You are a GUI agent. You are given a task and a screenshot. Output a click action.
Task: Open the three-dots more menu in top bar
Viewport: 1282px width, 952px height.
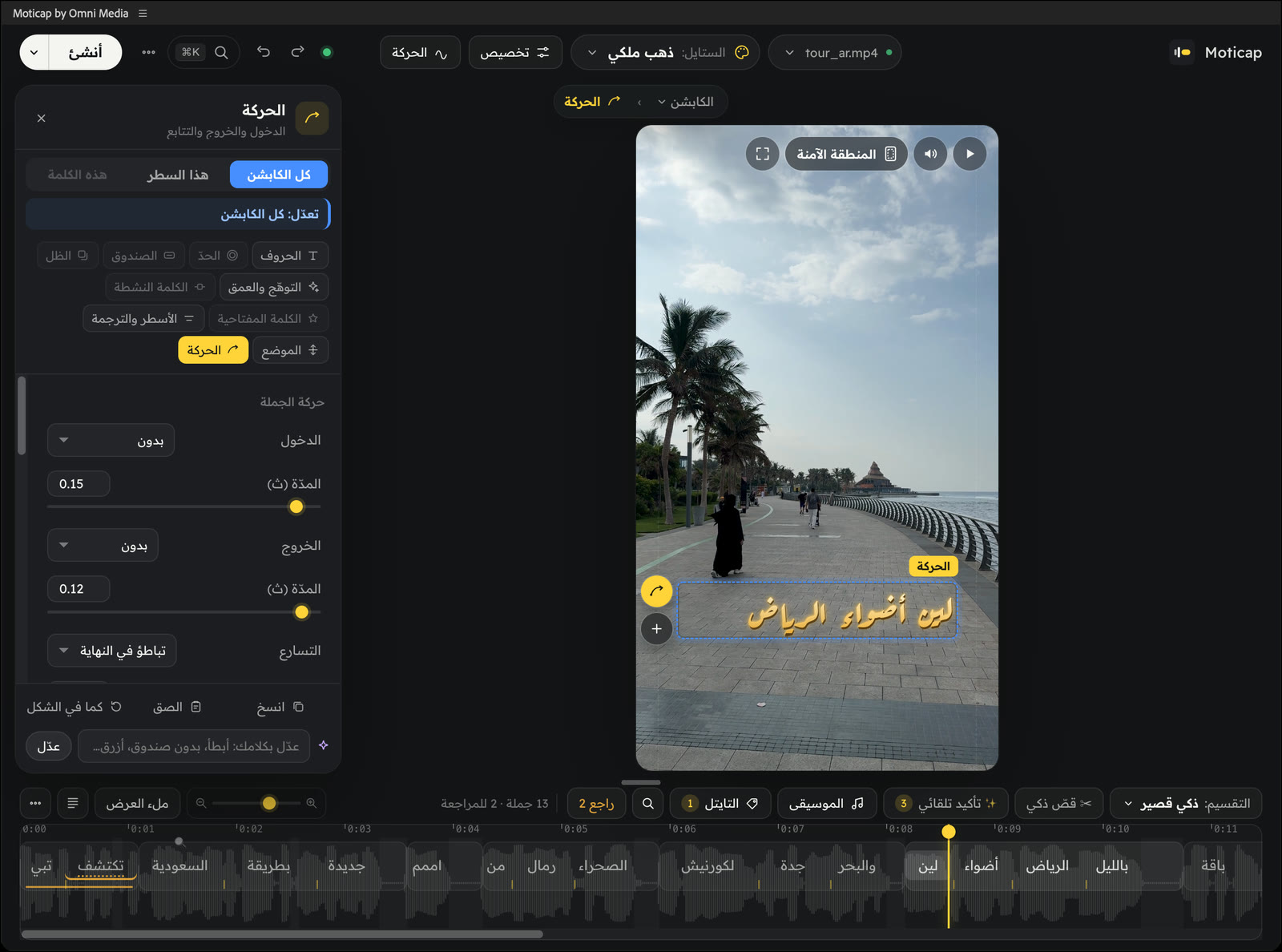pos(148,52)
